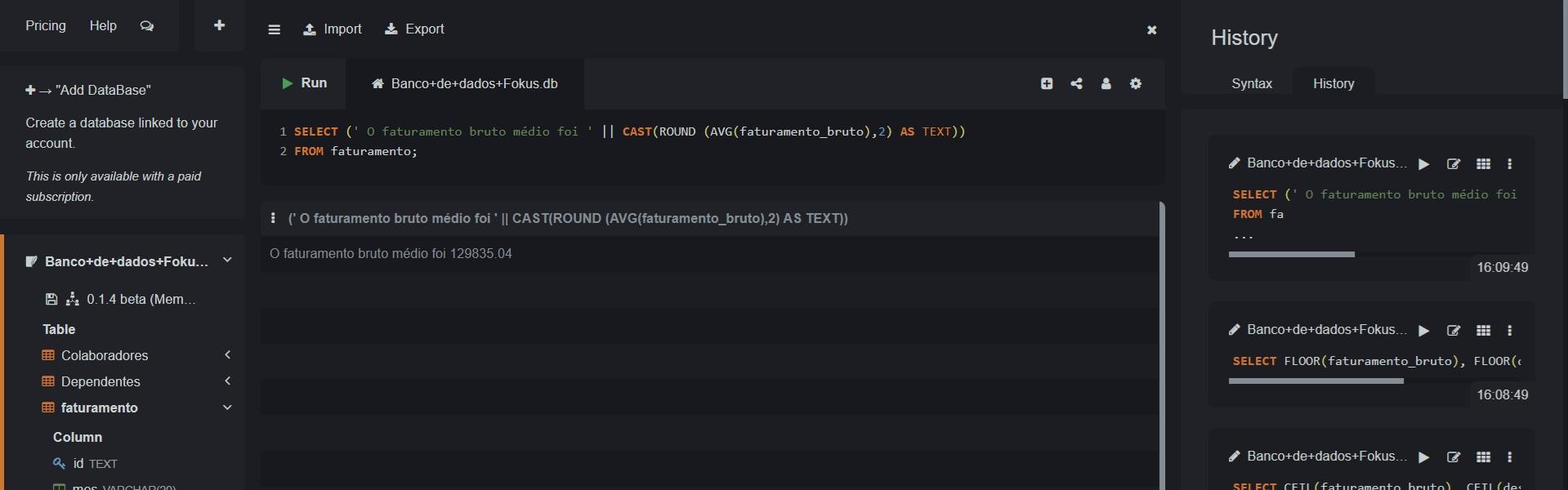Expand the Dependentes table arrow
The width and height of the screenshot is (1568, 490).
click(x=228, y=381)
